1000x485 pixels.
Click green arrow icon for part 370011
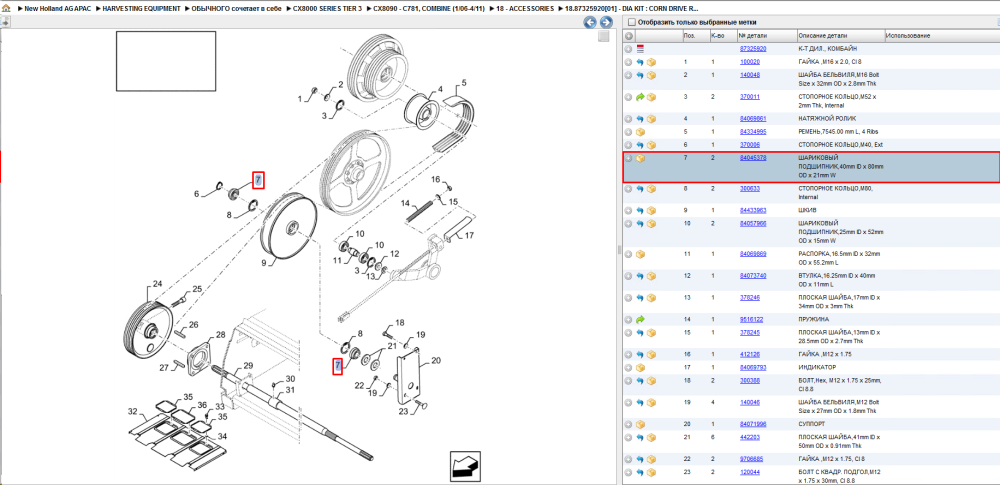click(x=640, y=97)
